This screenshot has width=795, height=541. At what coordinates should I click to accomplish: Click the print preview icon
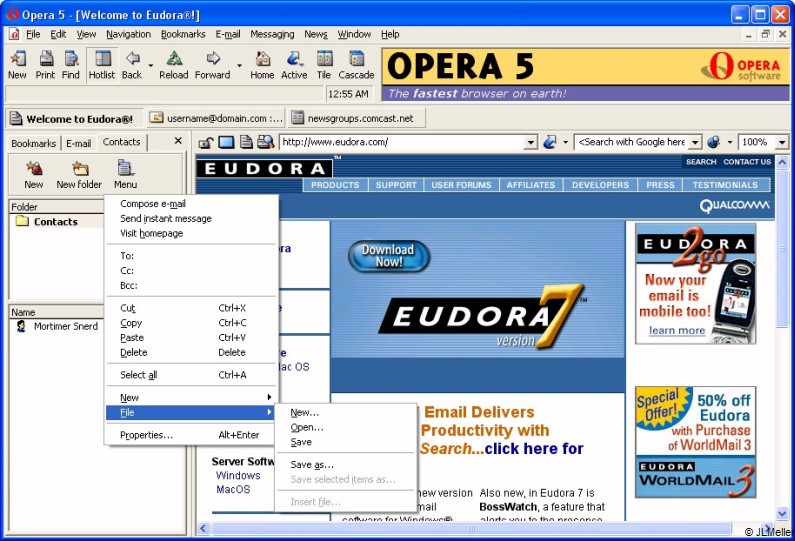click(x=266, y=142)
